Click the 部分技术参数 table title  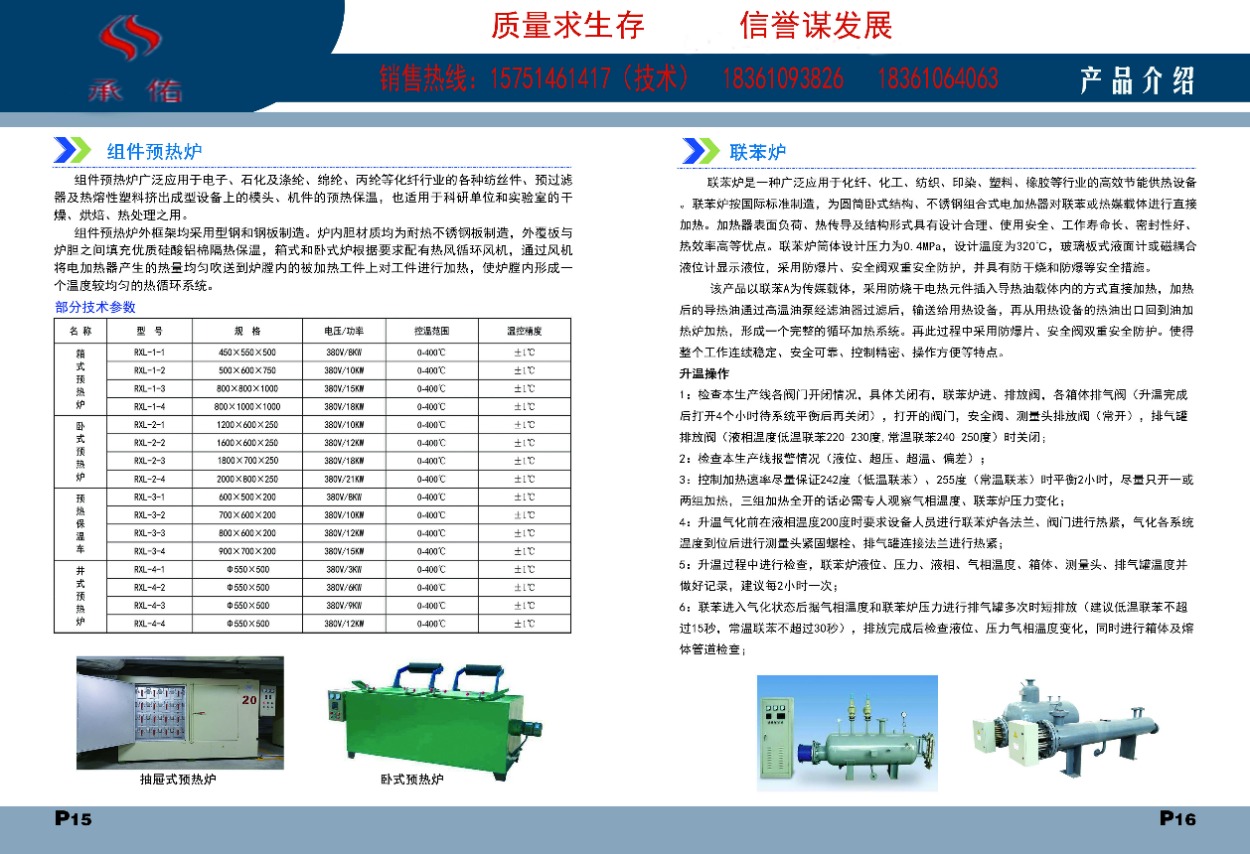(95, 307)
